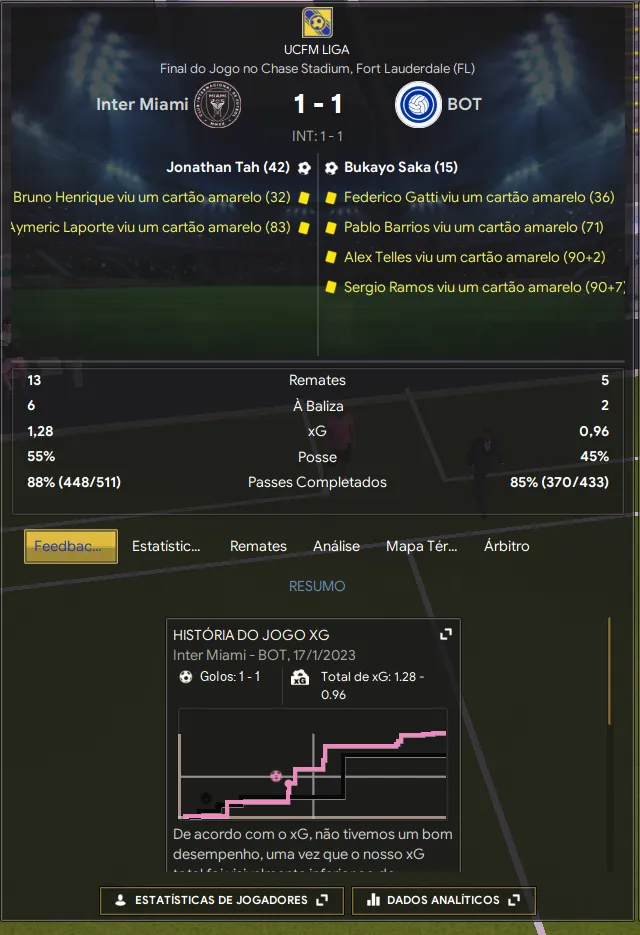Select the Feedback tab
Viewport: 640px width, 935px height.
[x=70, y=546]
